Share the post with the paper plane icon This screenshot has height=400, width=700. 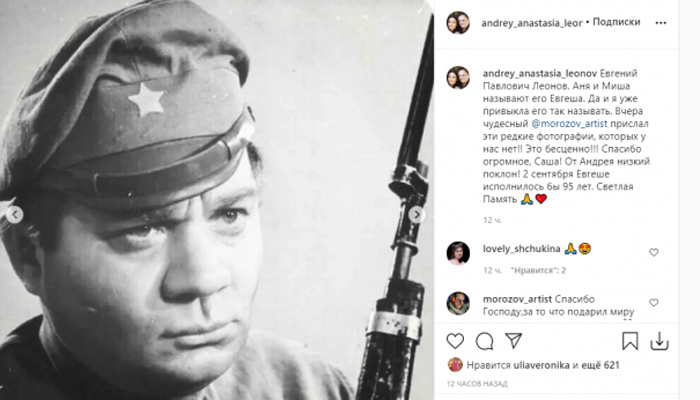coord(513,341)
